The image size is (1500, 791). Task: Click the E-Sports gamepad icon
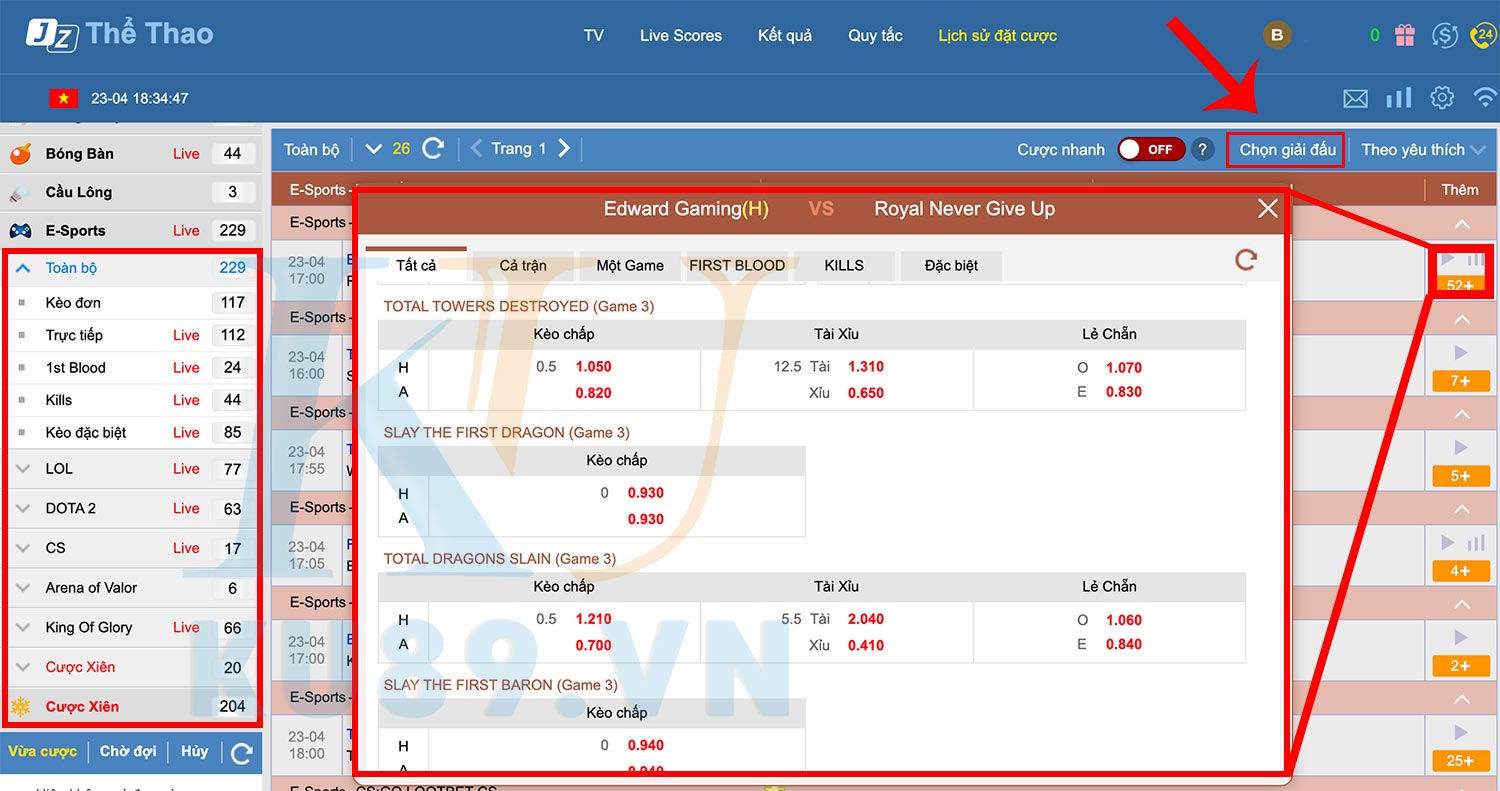click(20, 231)
